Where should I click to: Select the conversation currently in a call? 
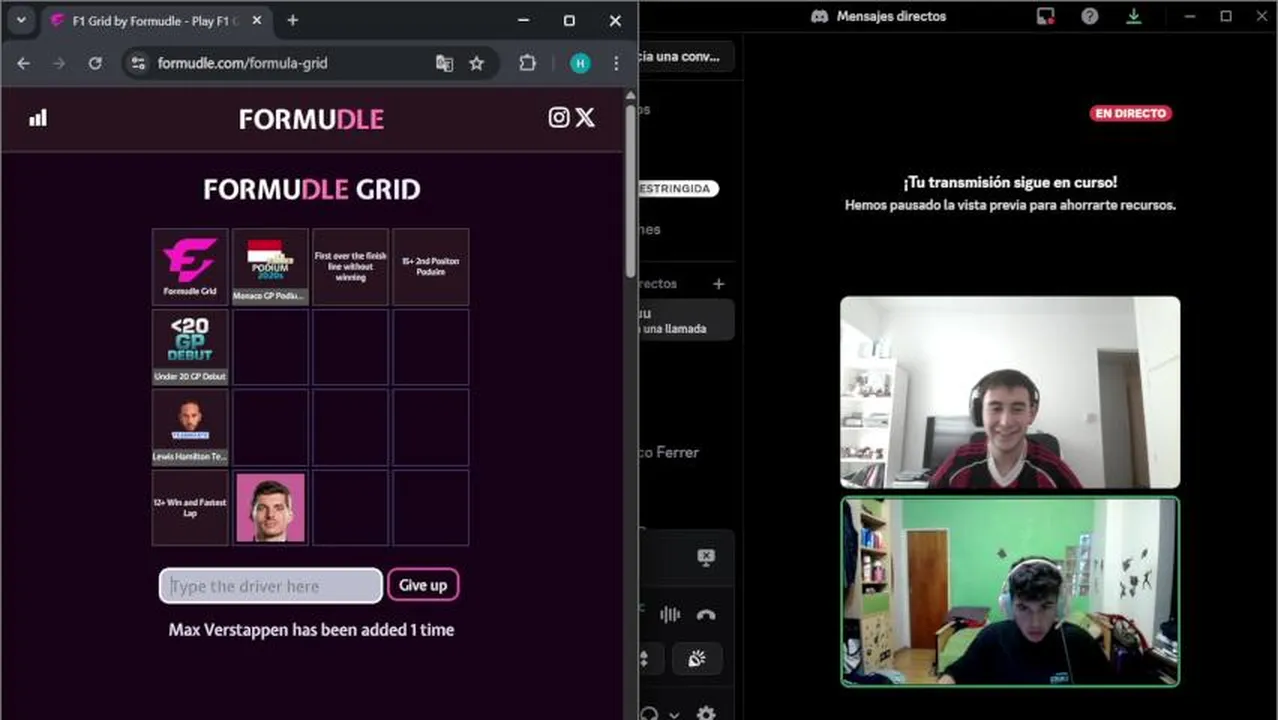(x=687, y=320)
